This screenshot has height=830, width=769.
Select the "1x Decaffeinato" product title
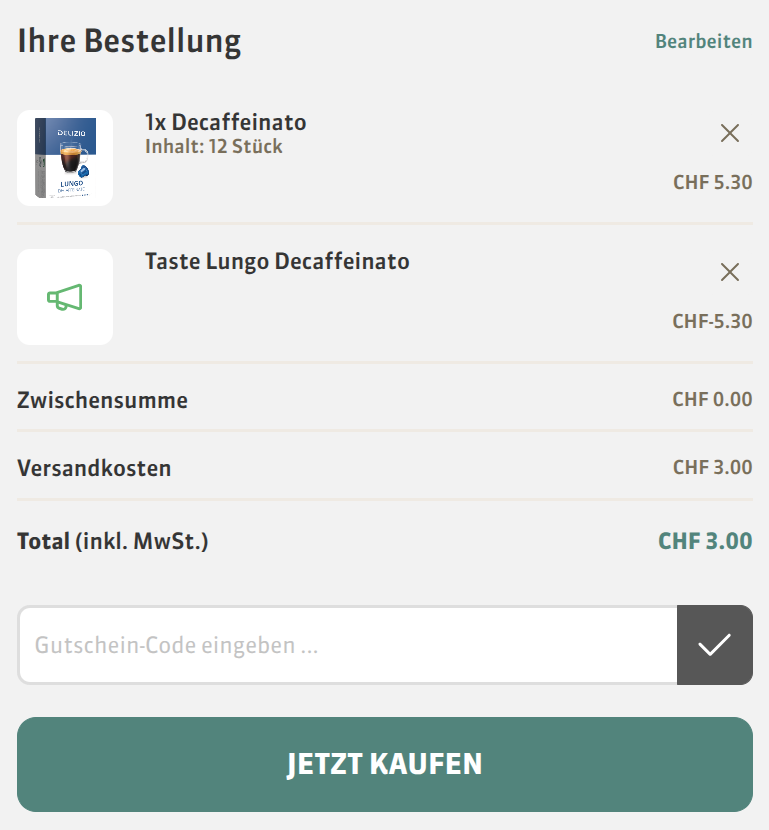[225, 122]
